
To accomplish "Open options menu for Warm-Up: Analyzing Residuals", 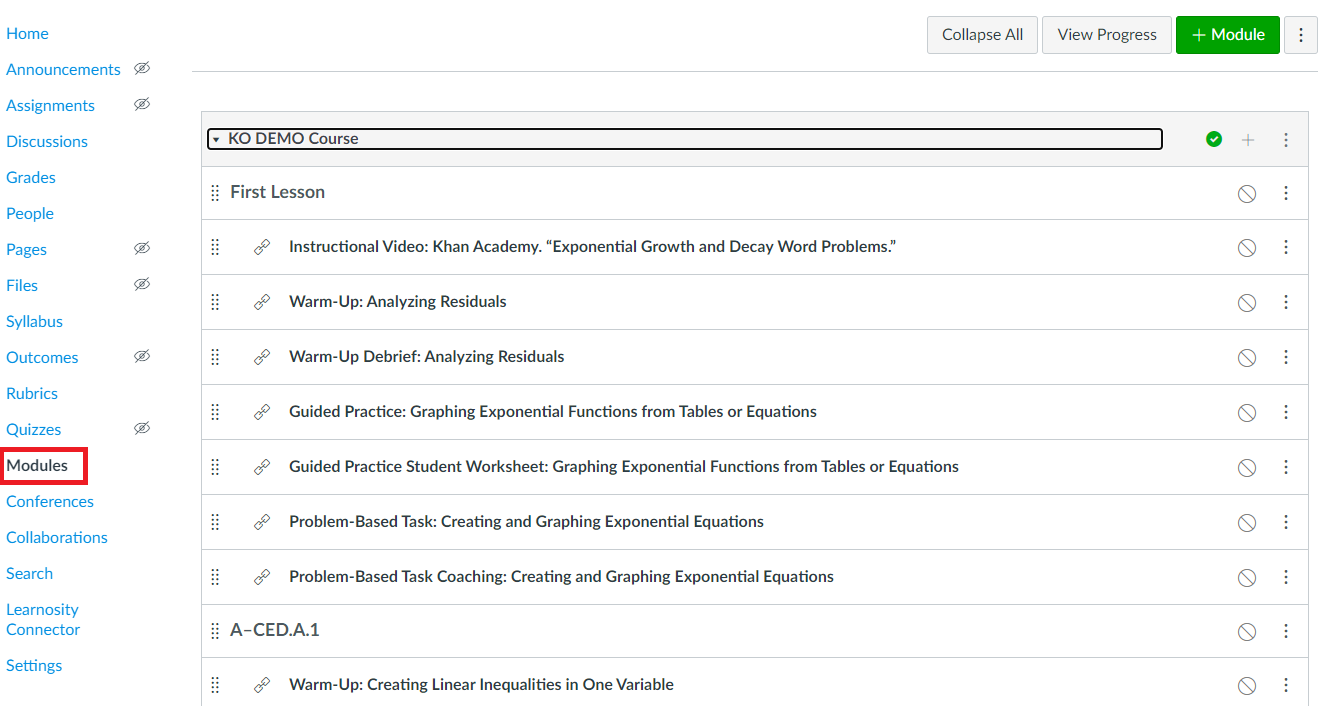I will tap(1286, 302).
